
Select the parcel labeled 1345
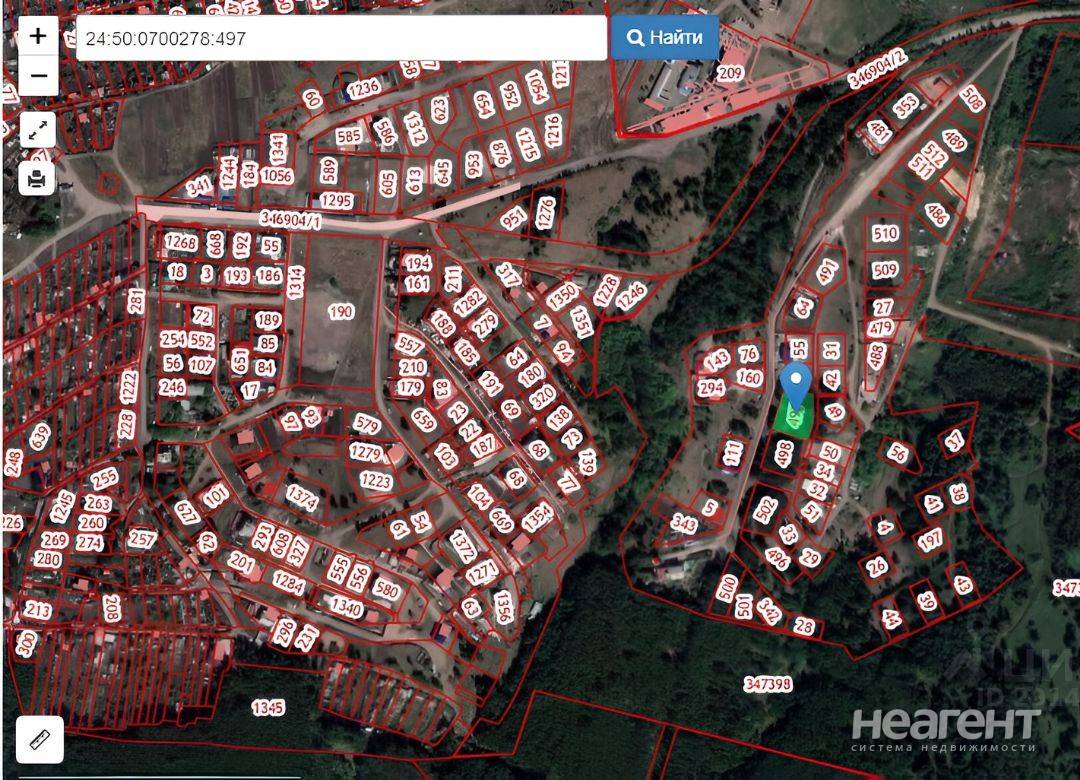(x=267, y=708)
